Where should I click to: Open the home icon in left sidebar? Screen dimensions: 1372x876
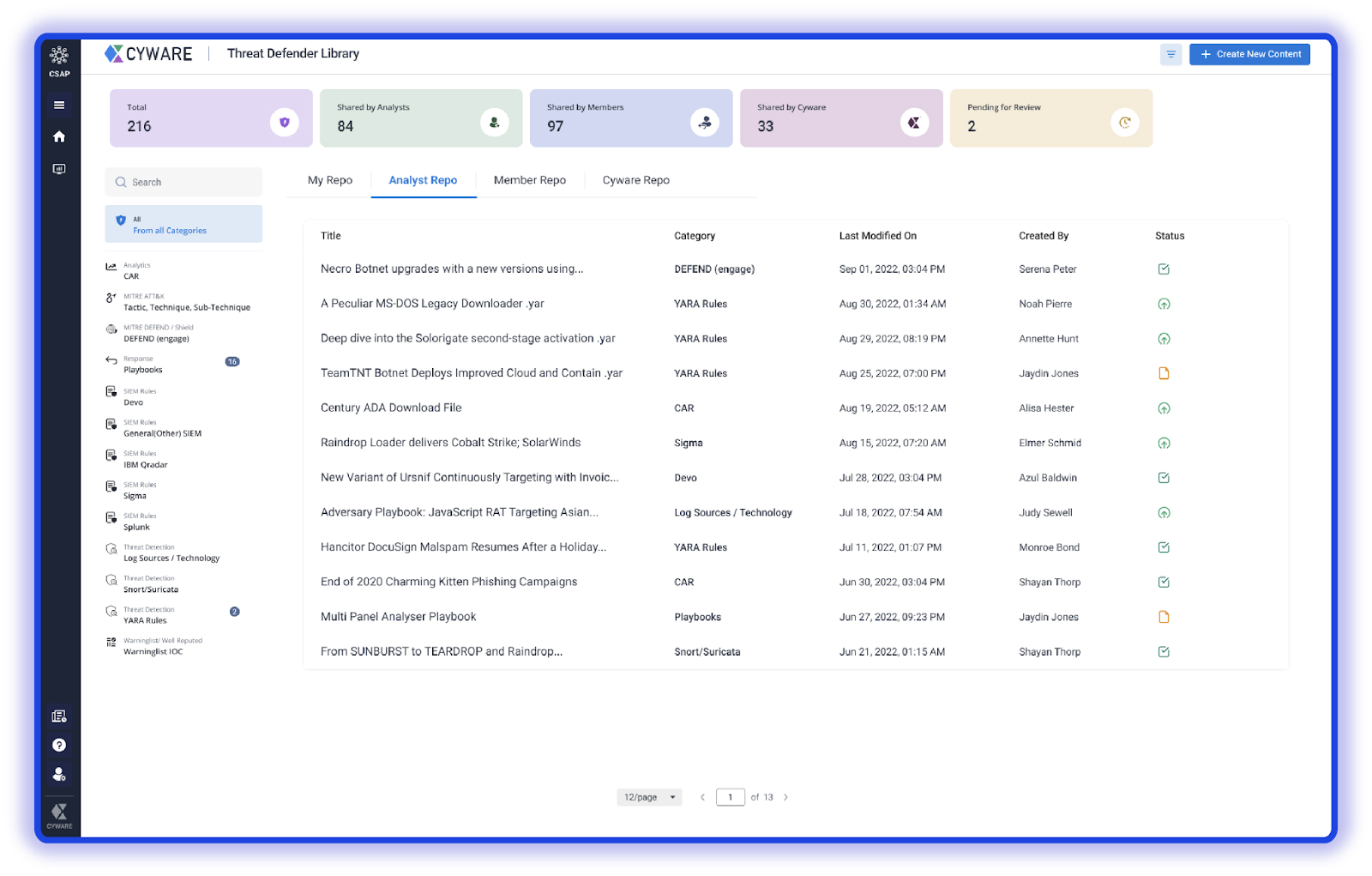tap(59, 136)
